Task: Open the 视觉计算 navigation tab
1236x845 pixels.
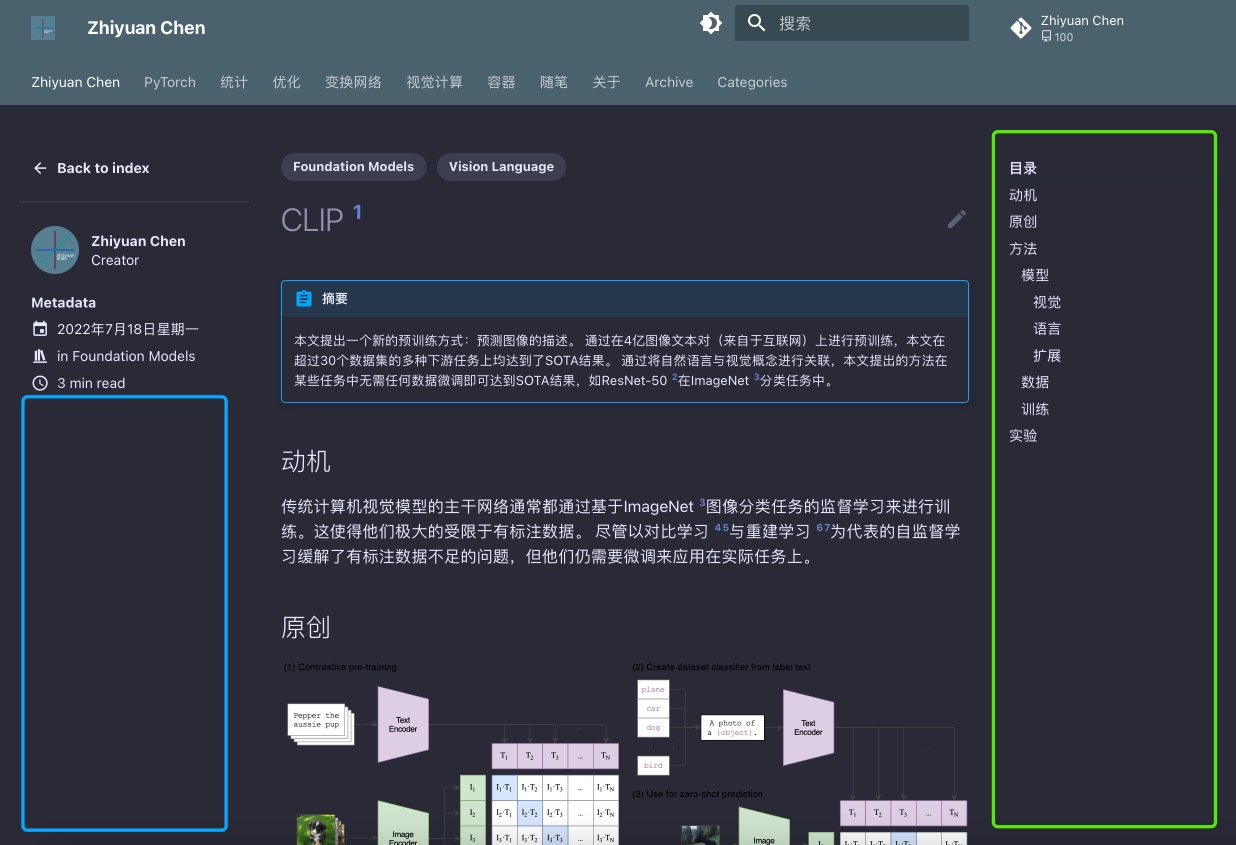Action: 434,82
